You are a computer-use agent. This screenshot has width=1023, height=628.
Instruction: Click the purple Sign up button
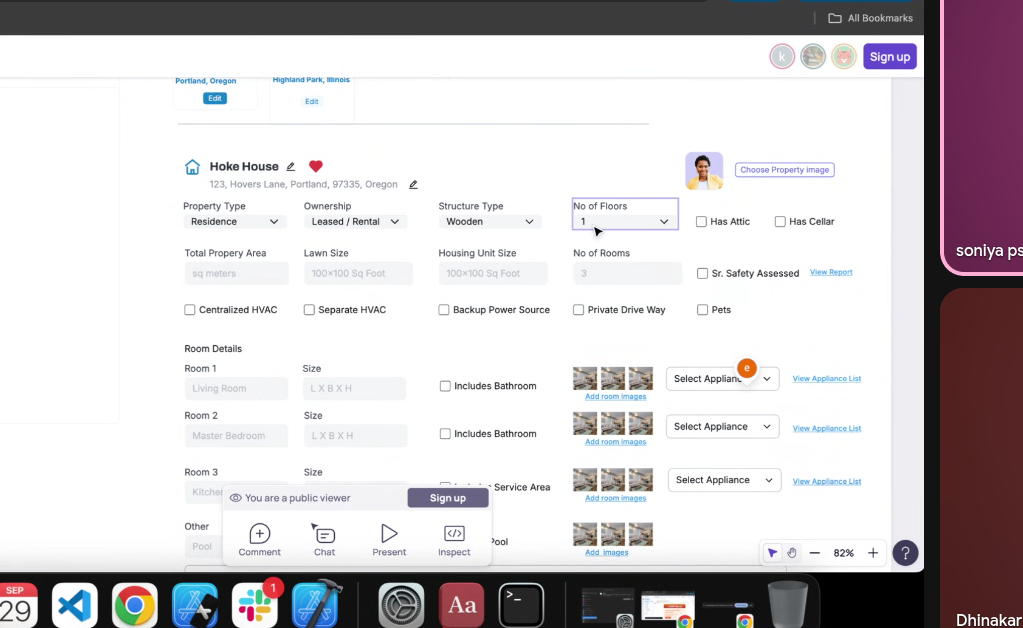click(889, 57)
